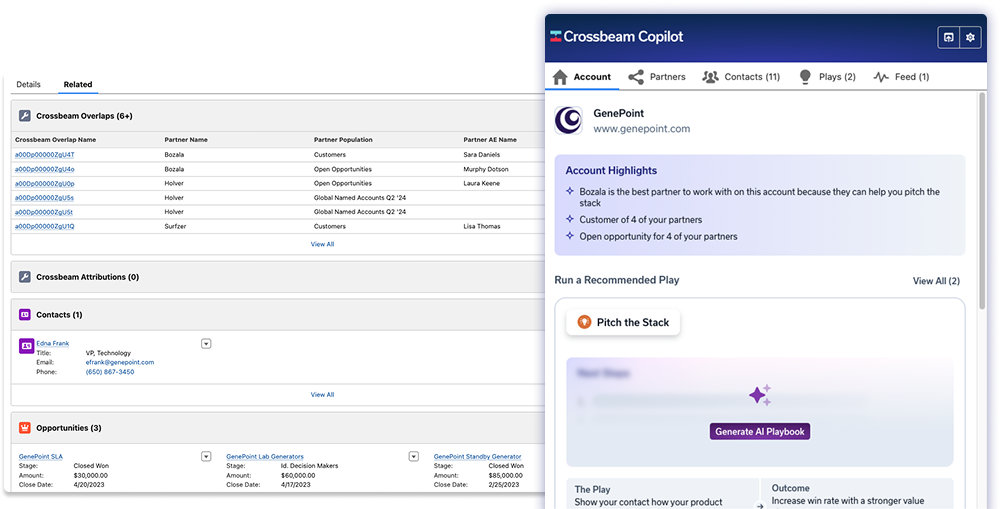
Task: Click email efrank@genepoint.com
Action: click(x=120, y=362)
